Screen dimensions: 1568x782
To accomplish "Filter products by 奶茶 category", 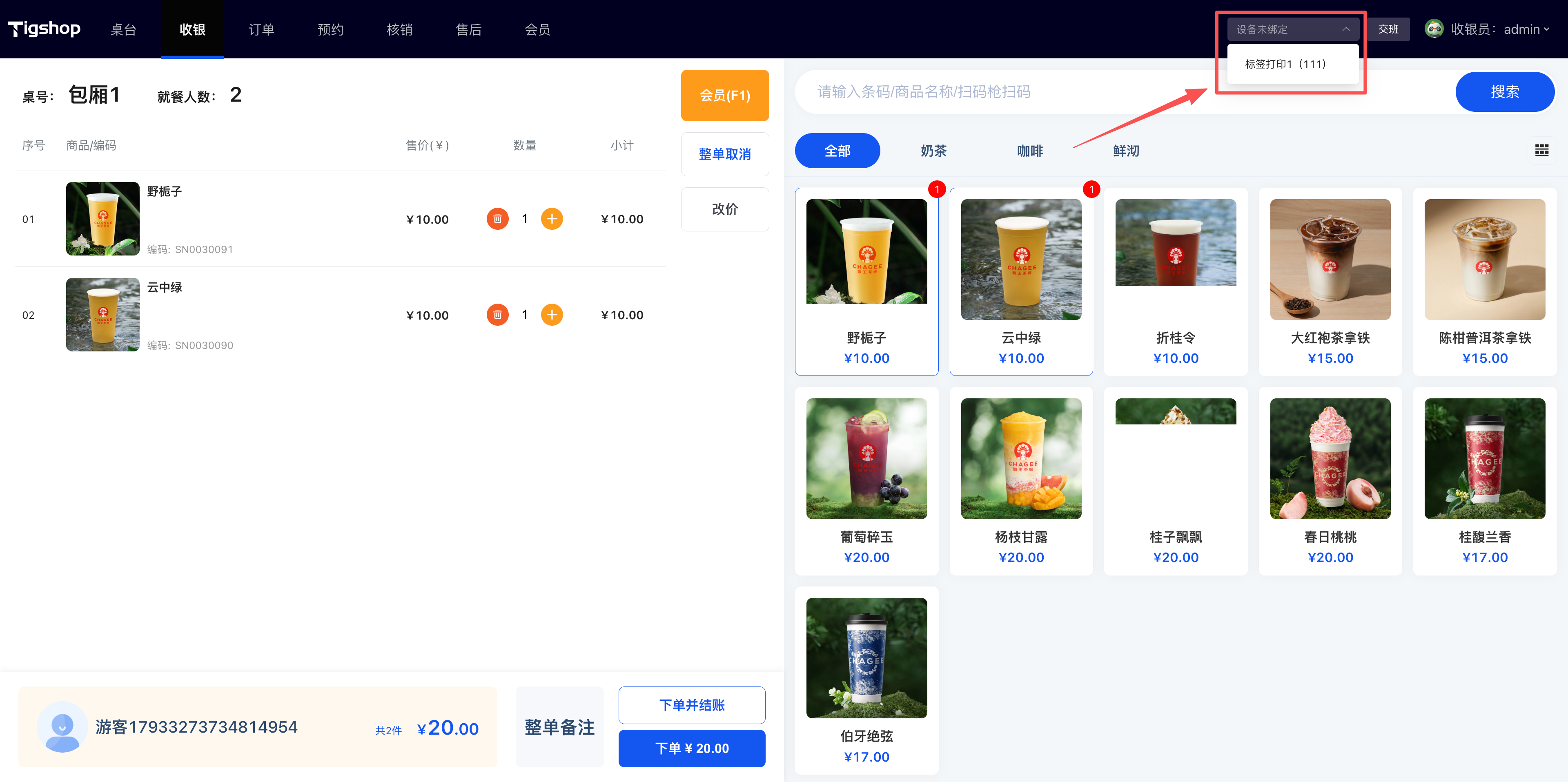I will click(933, 150).
